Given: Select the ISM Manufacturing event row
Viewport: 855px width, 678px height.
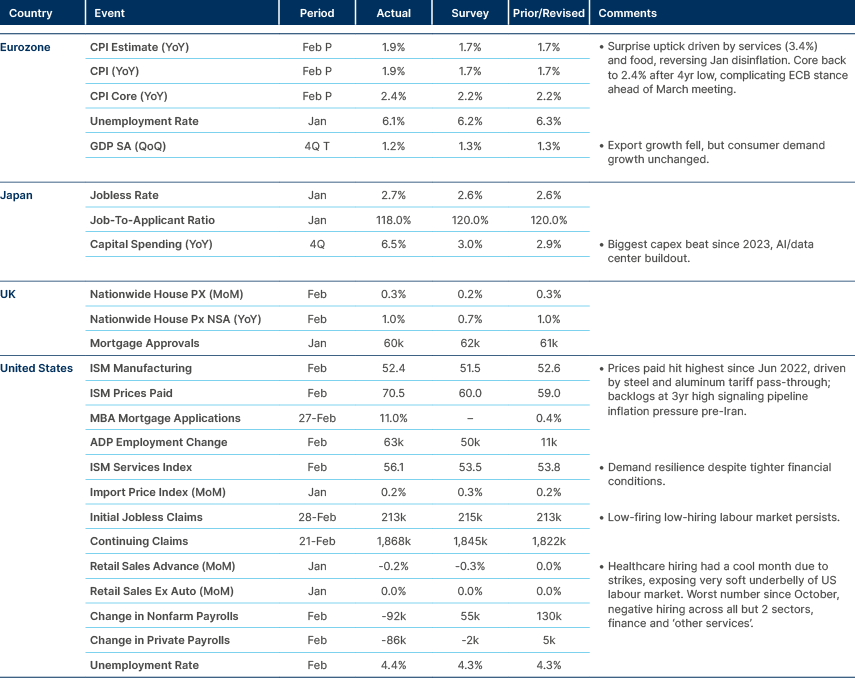Looking at the screenshot, I should [139, 368].
